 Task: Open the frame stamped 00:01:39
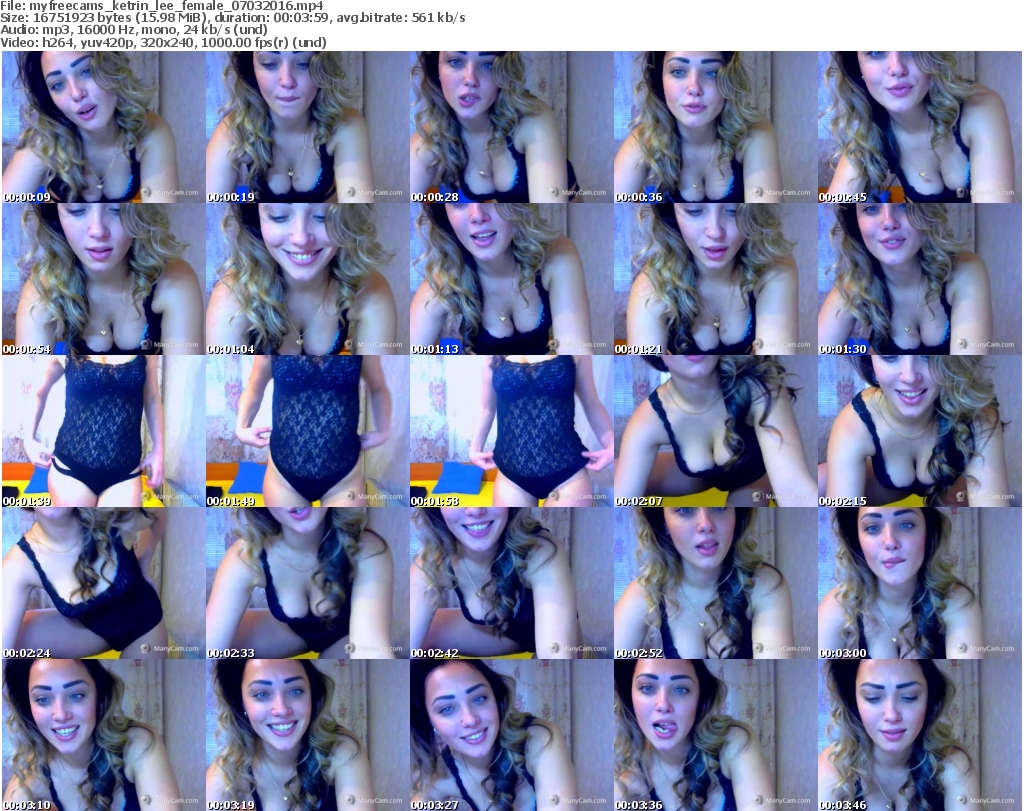point(103,432)
